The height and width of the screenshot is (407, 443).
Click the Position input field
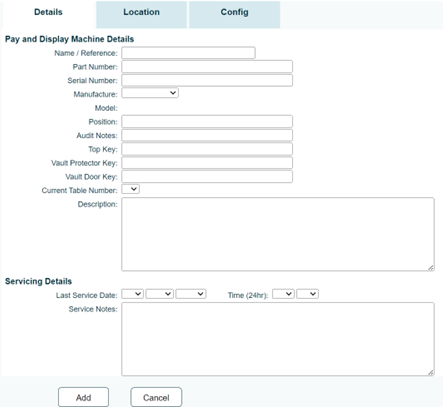[207, 122]
